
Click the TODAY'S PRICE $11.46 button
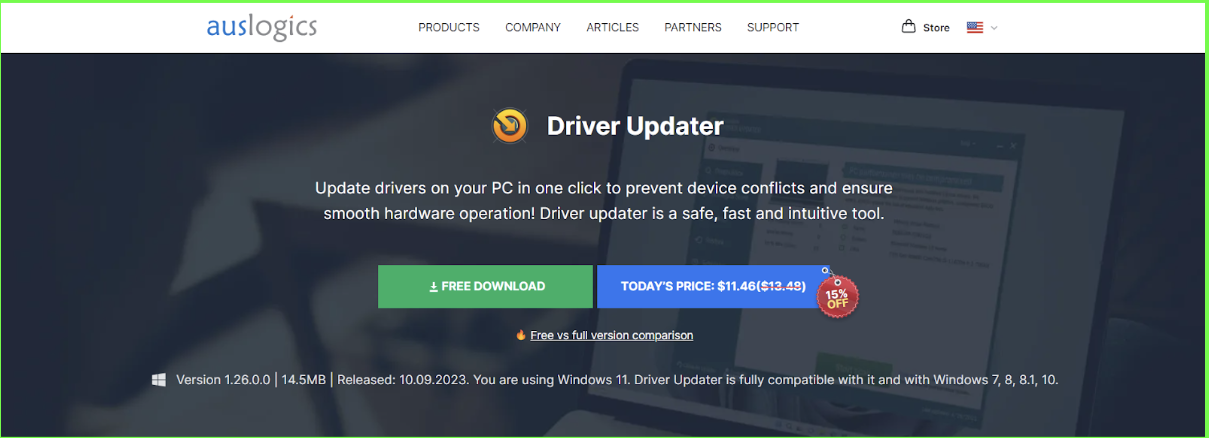tap(714, 286)
